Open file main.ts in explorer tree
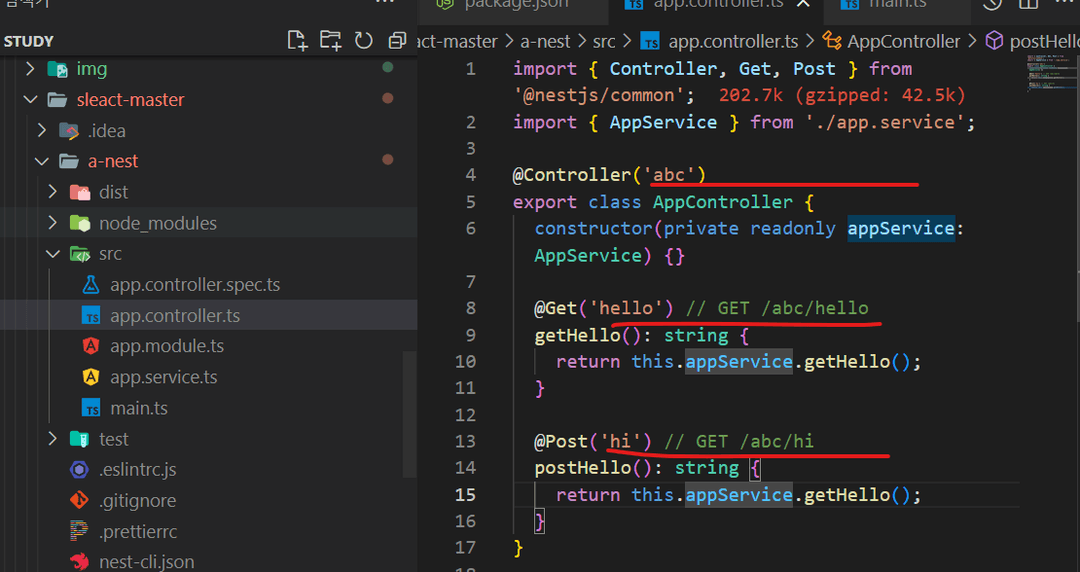Image resolution: width=1080 pixels, height=572 pixels. pyautogui.click(x=138, y=408)
